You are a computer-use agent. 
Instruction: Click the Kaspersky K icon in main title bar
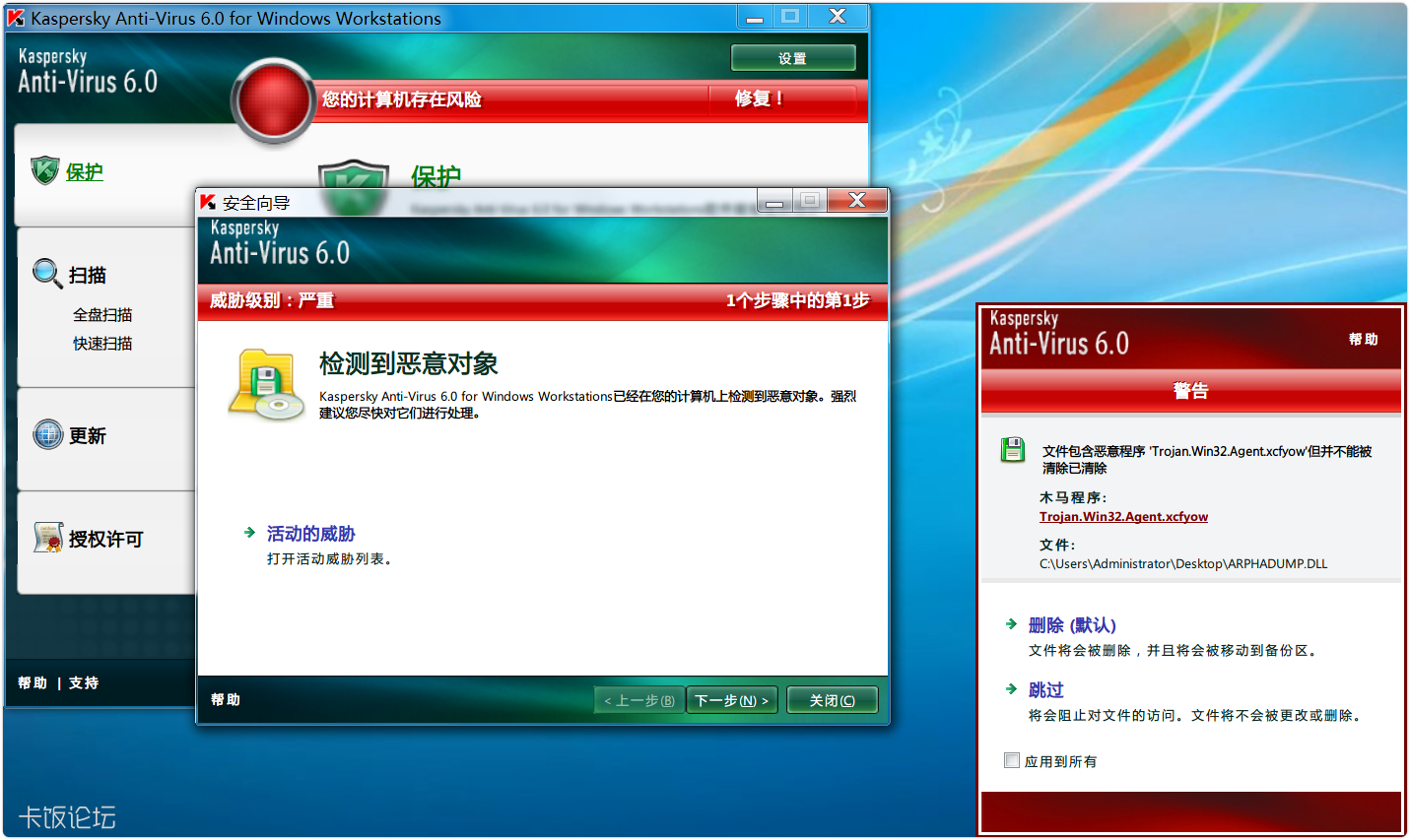pos(16,17)
